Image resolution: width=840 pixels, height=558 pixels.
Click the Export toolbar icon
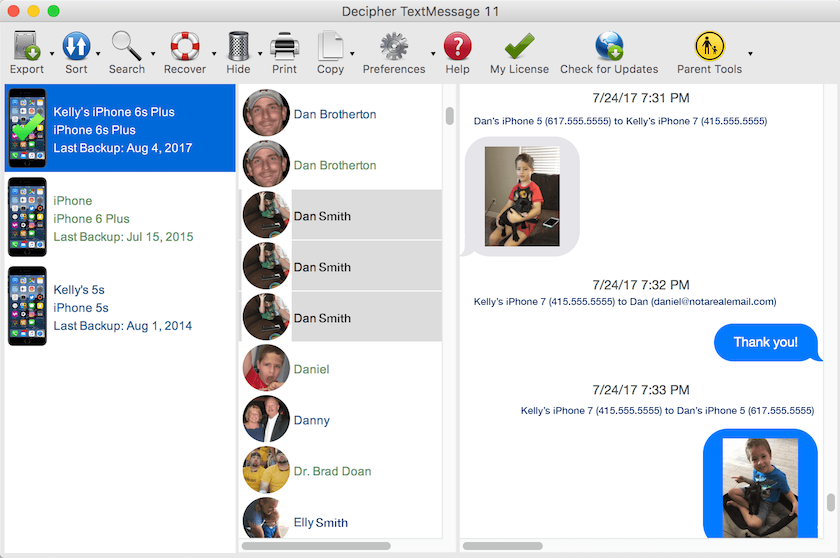(26, 46)
